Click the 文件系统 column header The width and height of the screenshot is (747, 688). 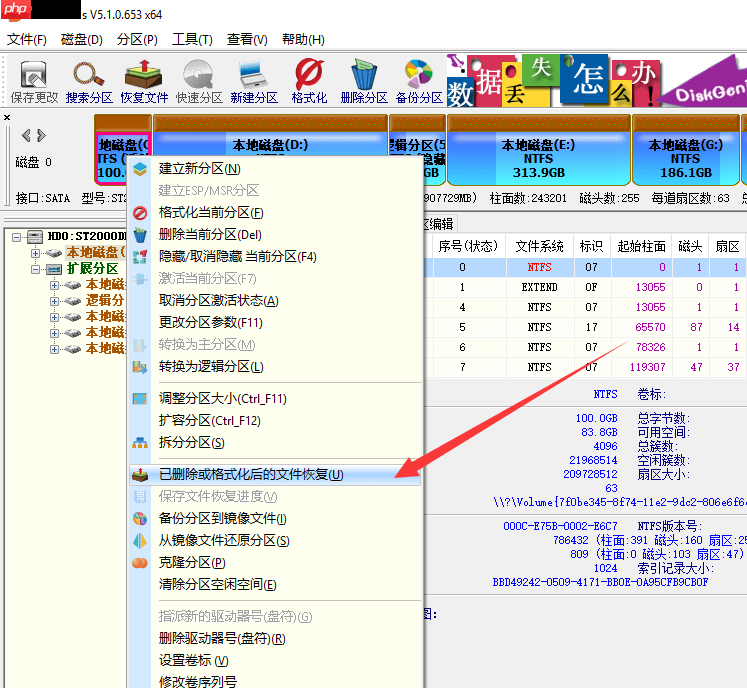click(539, 246)
